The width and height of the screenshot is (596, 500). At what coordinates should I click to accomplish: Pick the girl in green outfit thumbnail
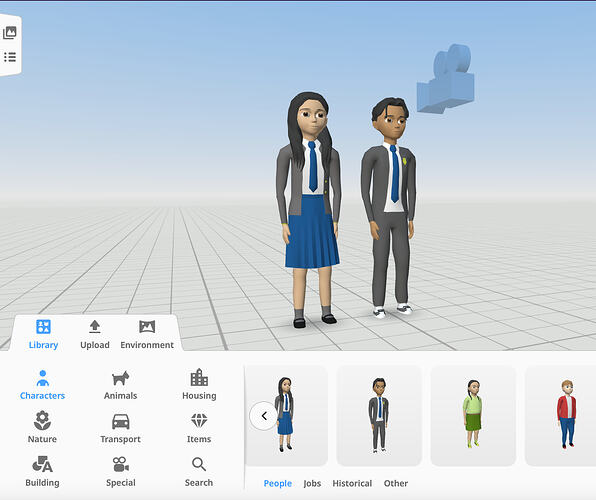pos(473,416)
